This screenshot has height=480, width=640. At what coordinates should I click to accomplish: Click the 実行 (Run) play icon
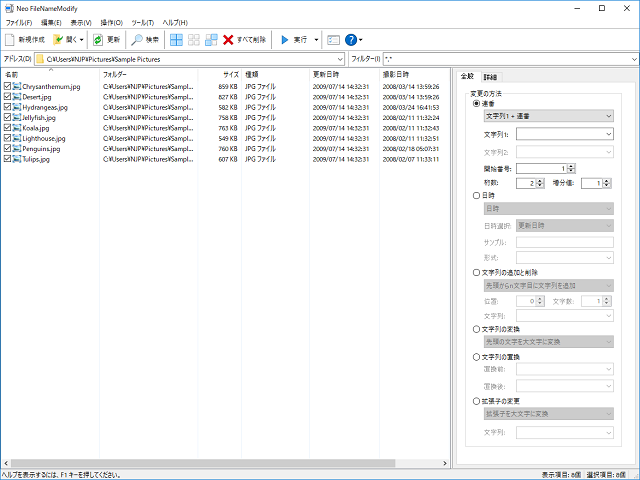tap(285, 40)
